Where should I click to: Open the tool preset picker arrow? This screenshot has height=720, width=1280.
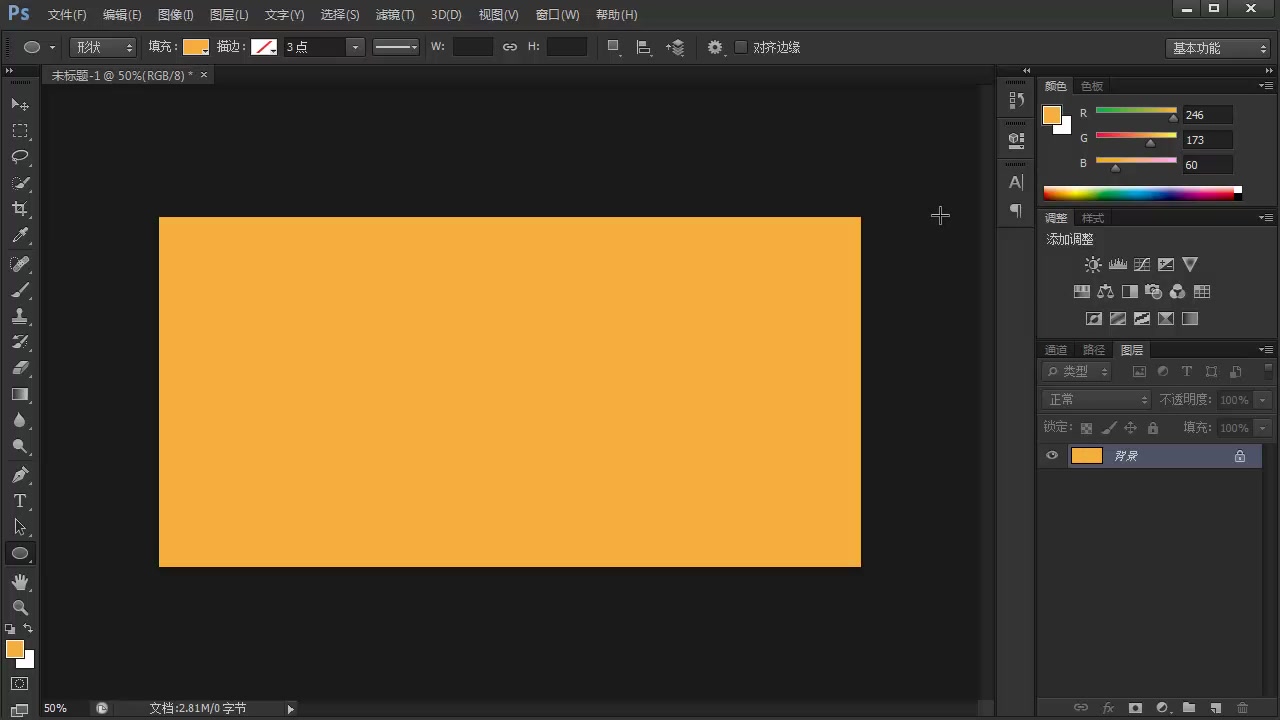pos(52,47)
